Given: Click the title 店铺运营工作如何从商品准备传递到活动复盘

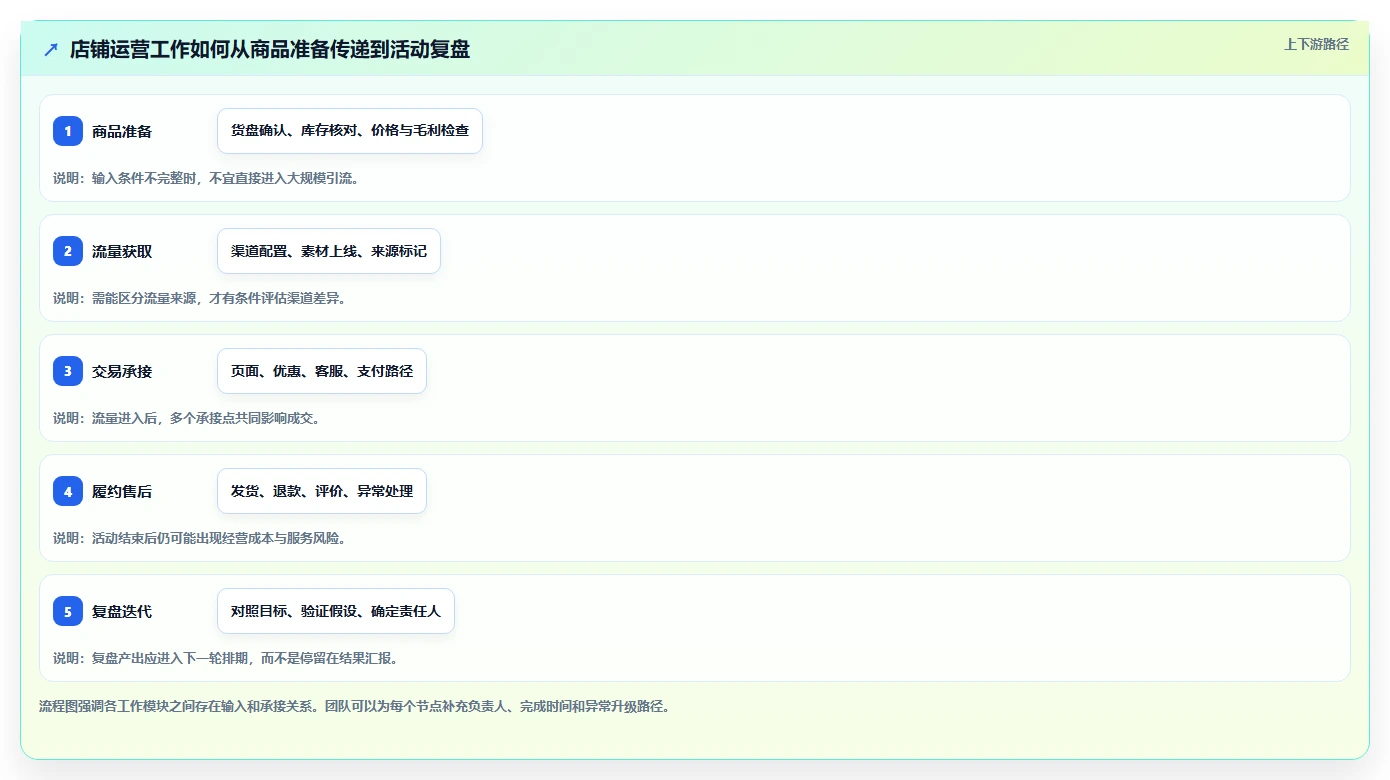Looking at the screenshot, I should tap(270, 49).
